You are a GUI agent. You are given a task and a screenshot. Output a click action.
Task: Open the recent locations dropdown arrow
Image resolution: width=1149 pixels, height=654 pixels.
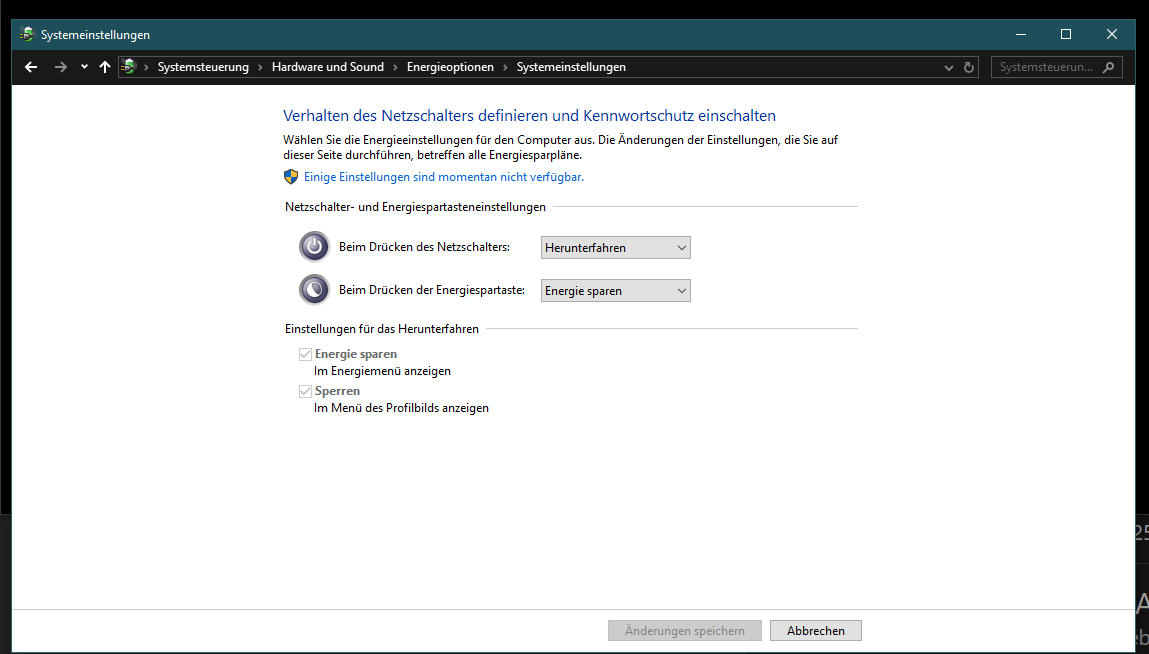click(x=84, y=67)
